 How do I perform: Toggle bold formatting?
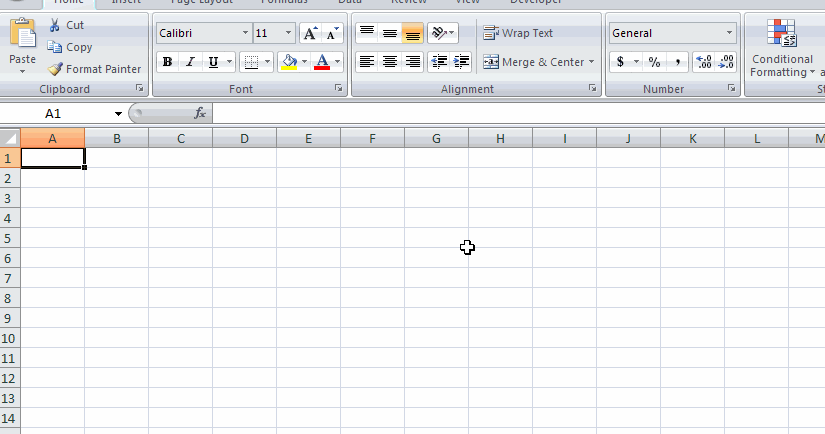pyautogui.click(x=167, y=62)
